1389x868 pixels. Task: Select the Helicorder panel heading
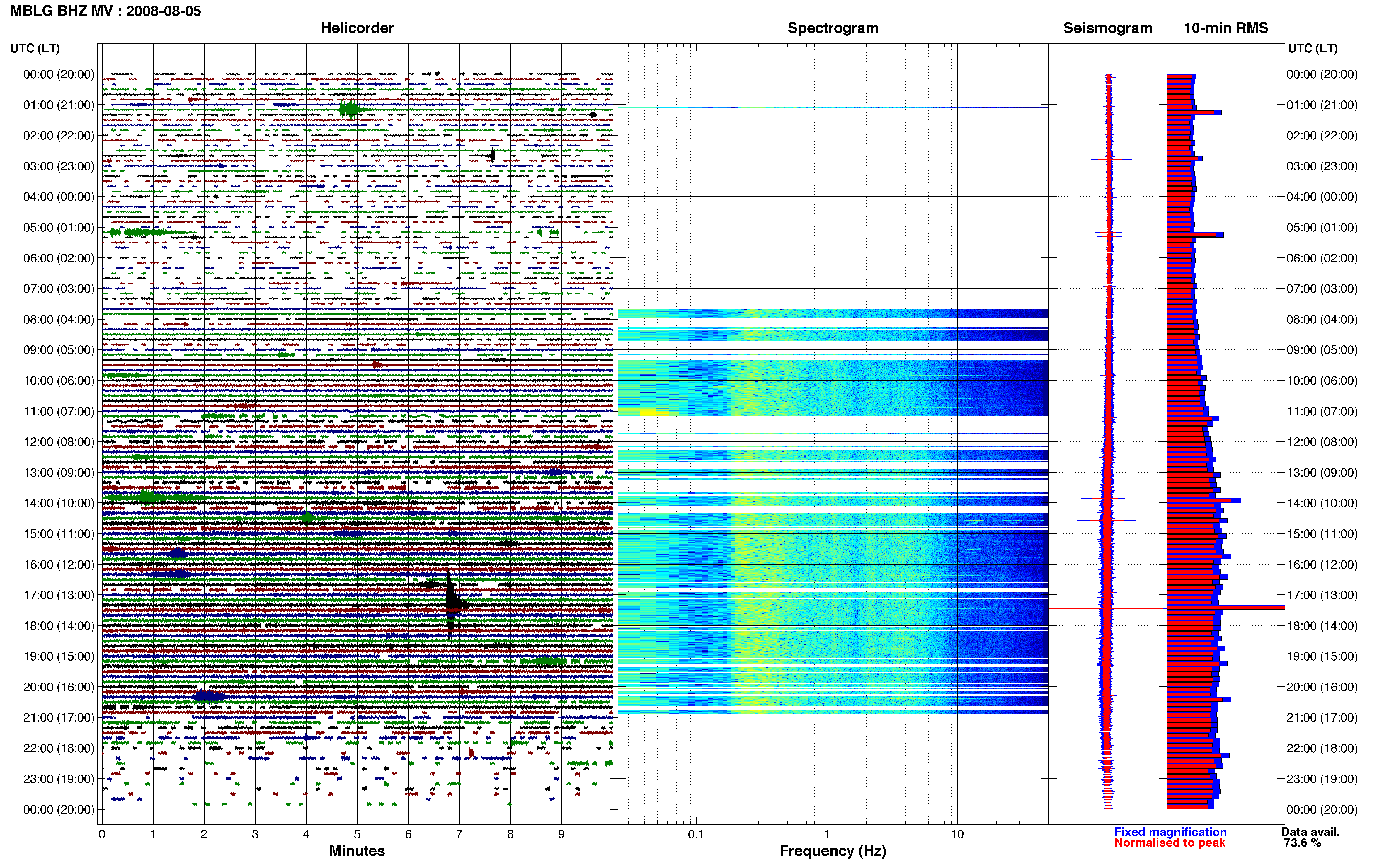pyautogui.click(x=357, y=28)
